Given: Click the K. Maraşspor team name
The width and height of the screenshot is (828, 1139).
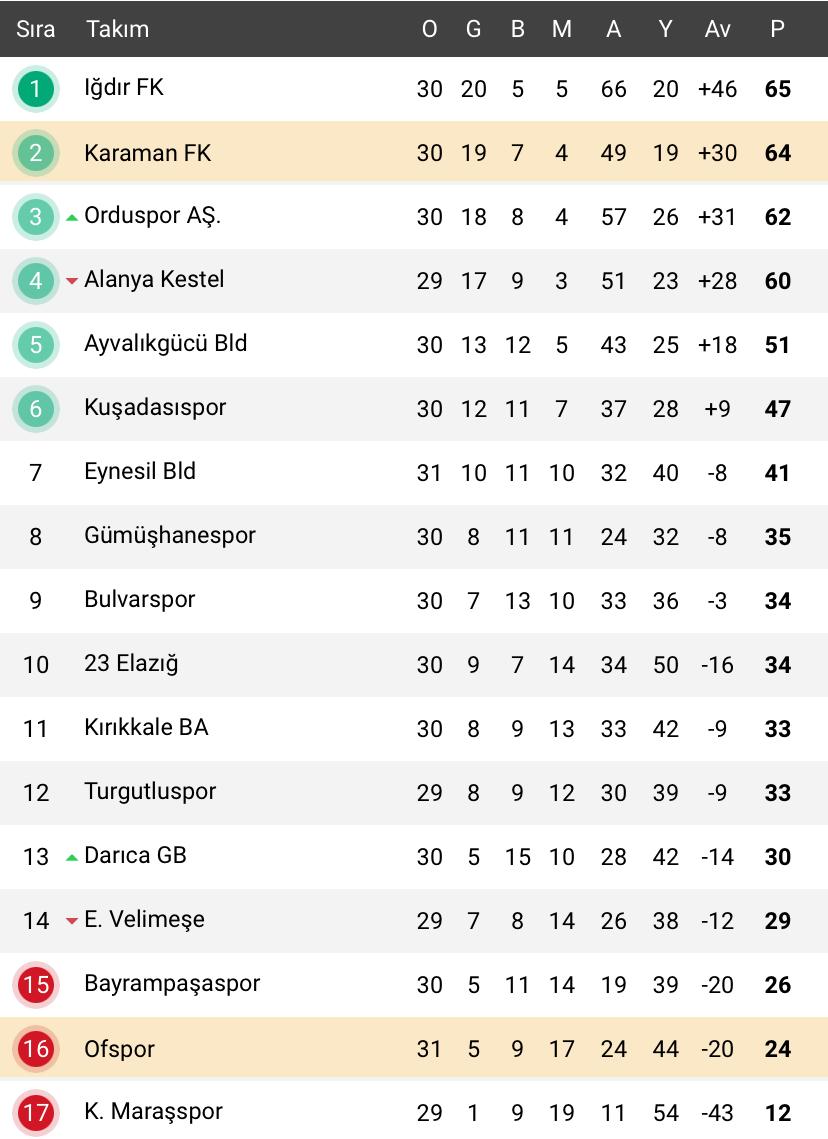Looking at the screenshot, I should [x=153, y=1111].
